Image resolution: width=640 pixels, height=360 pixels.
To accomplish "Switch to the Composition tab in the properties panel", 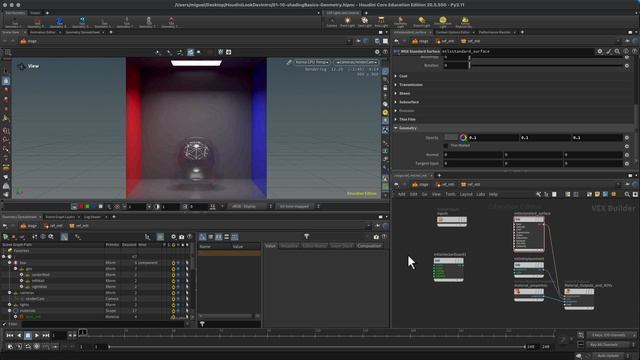I will pyautogui.click(x=369, y=246).
